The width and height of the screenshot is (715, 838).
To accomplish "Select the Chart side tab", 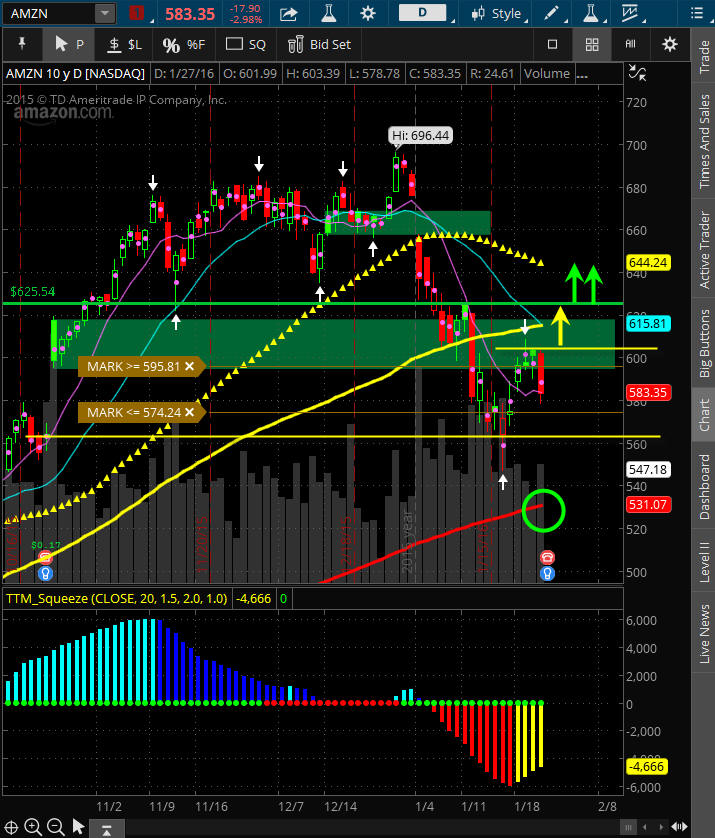I will [x=704, y=414].
